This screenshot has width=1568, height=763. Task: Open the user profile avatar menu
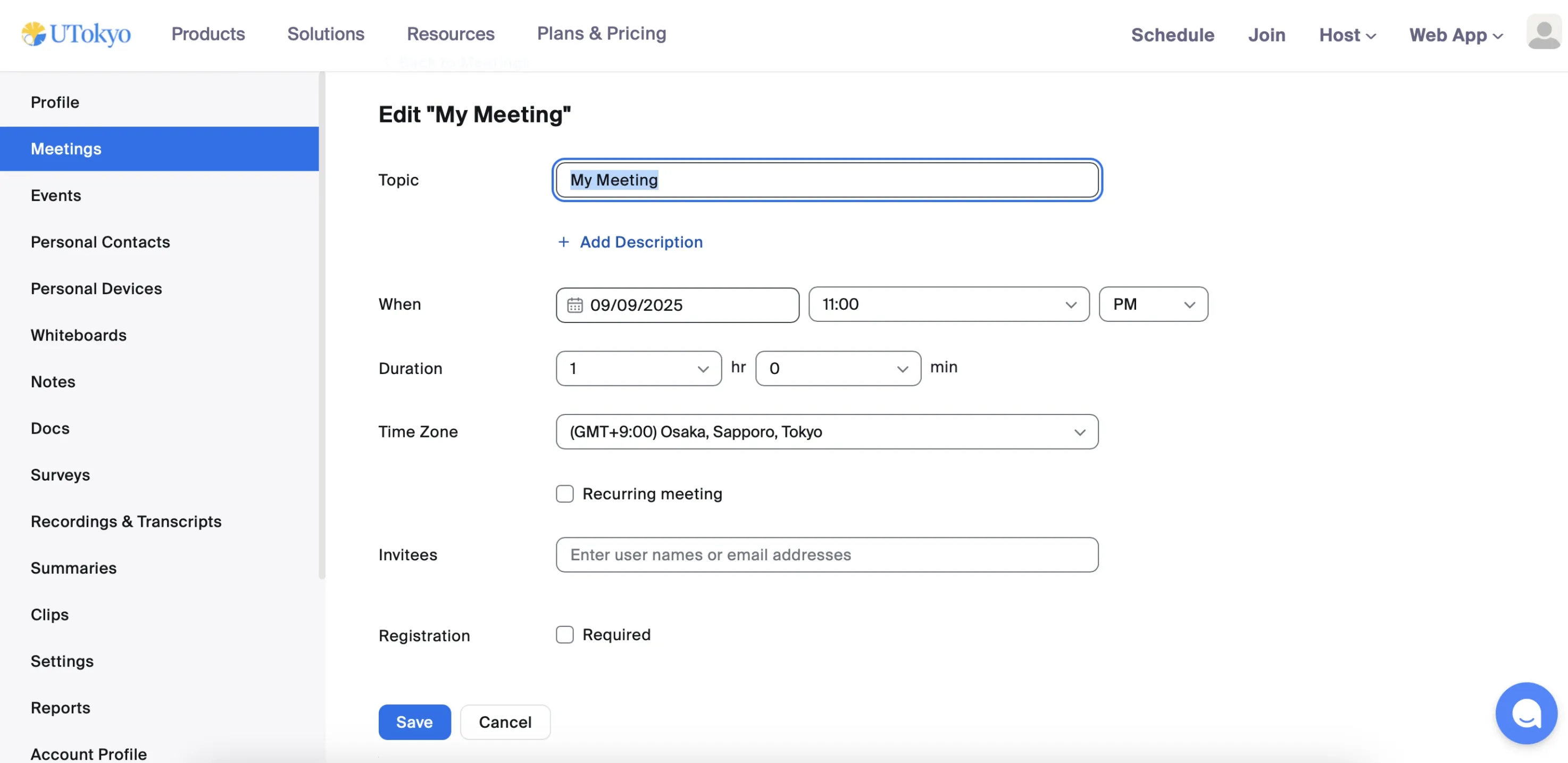[x=1543, y=33]
